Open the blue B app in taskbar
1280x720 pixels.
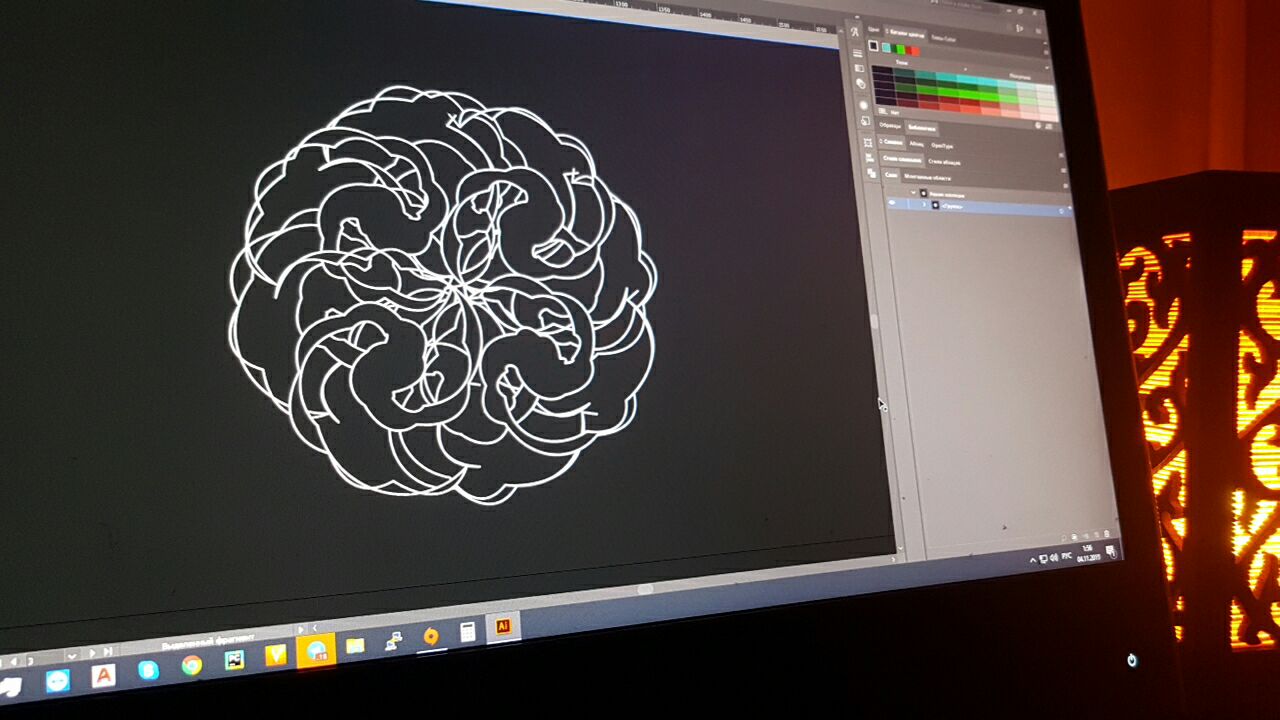[148, 670]
